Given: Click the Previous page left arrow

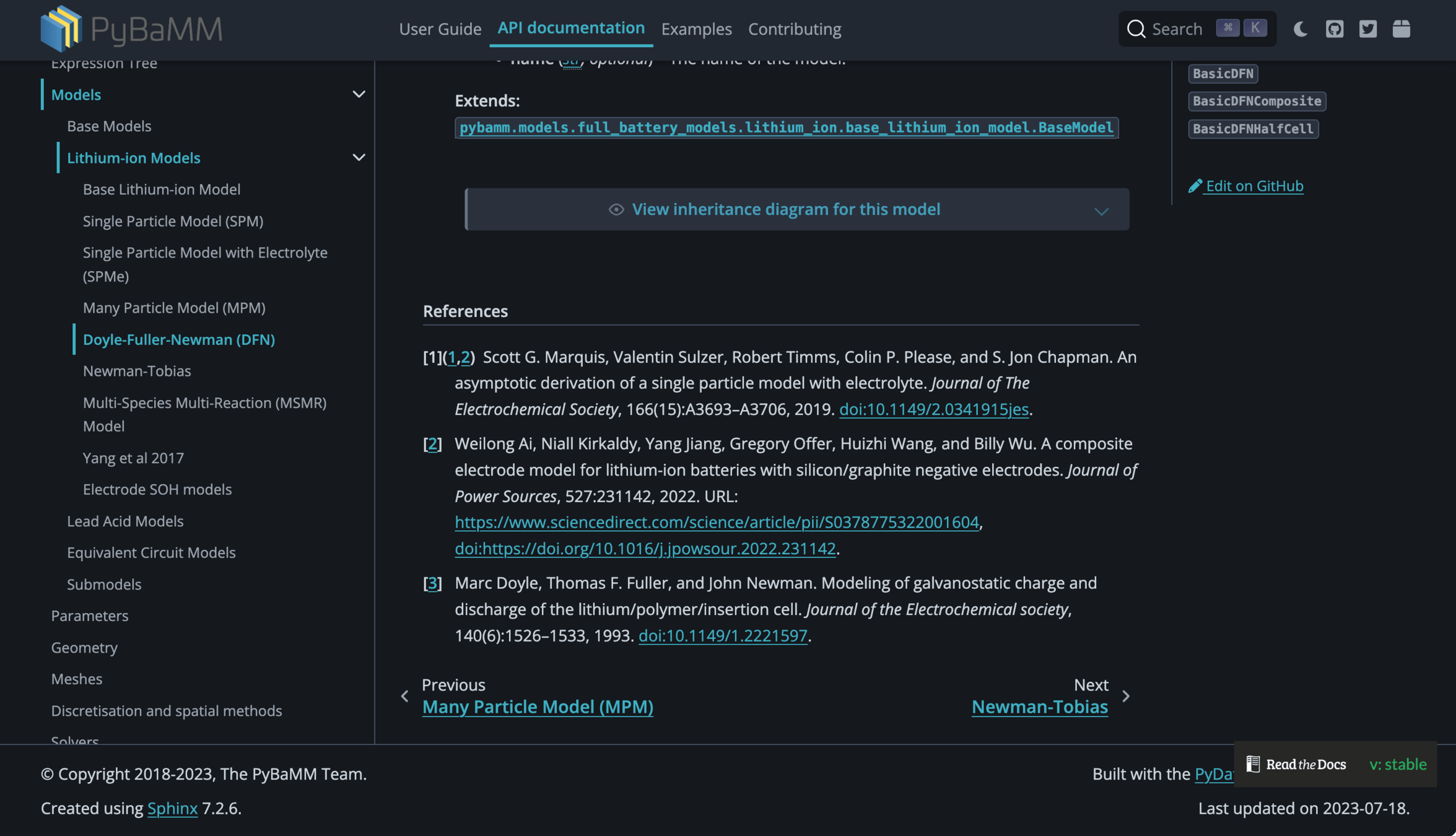Looking at the screenshot, I should [405, 696].
